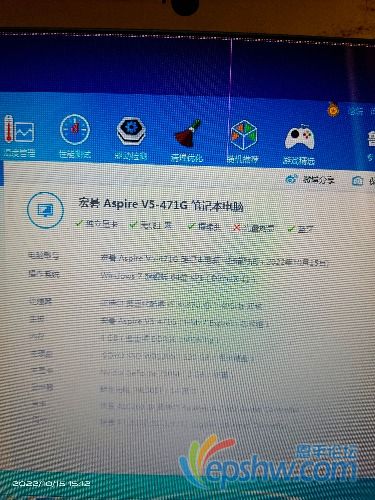Click the gold medal icon at top right

(332, 109)
